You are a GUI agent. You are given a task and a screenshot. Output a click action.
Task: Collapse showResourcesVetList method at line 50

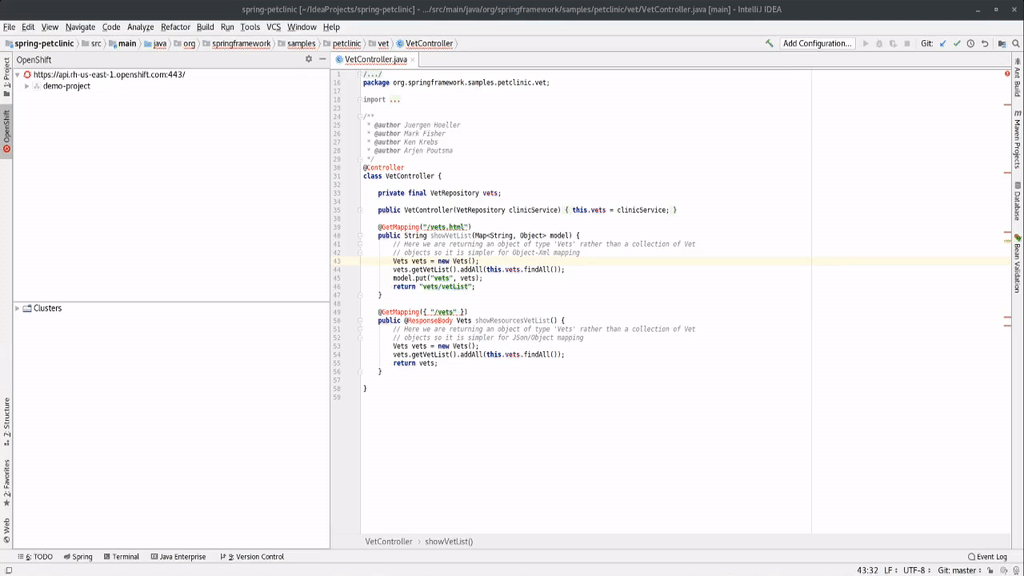click(x=360, y=321)
